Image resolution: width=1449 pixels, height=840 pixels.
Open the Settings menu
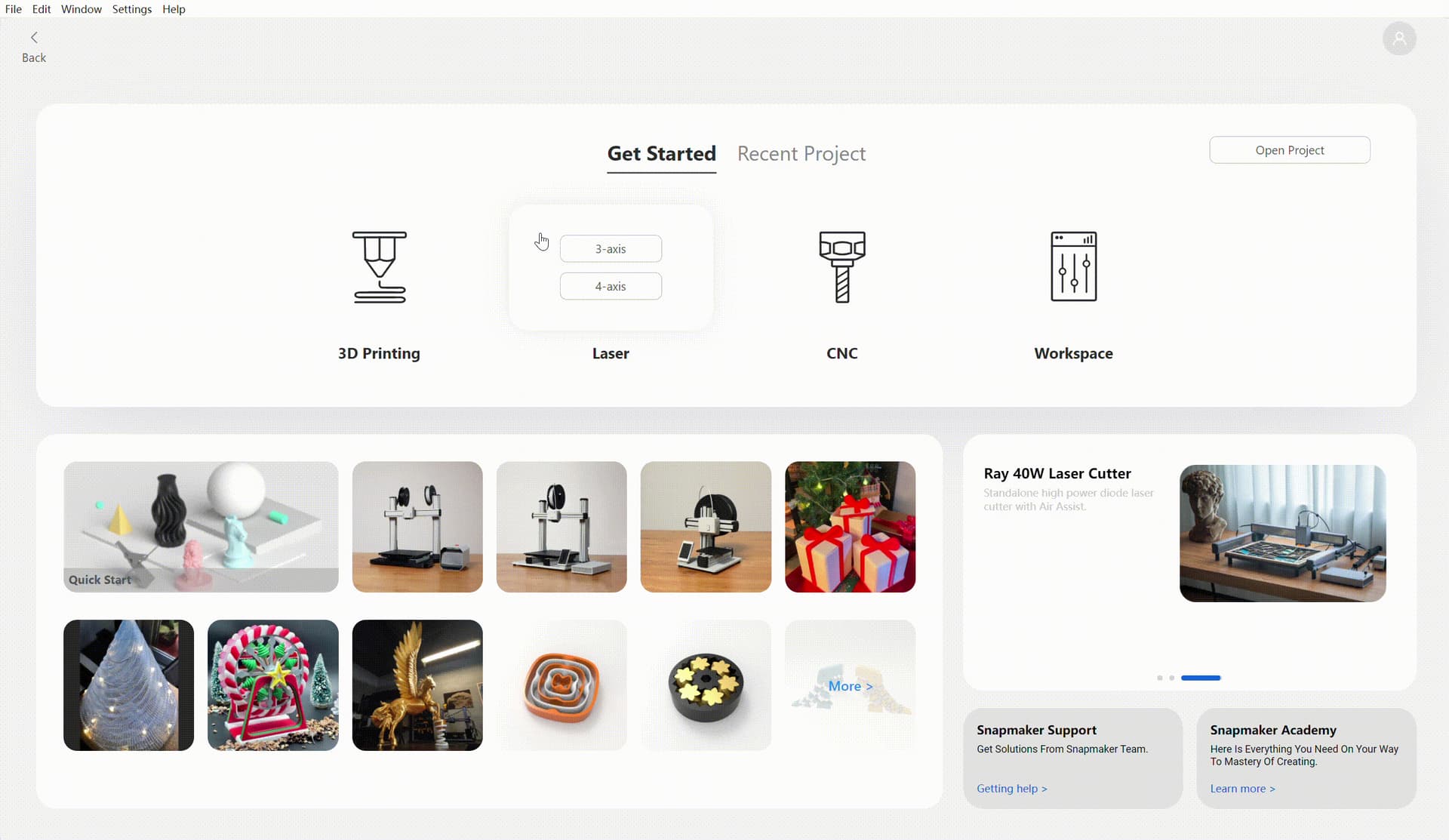tap(132, 9)
